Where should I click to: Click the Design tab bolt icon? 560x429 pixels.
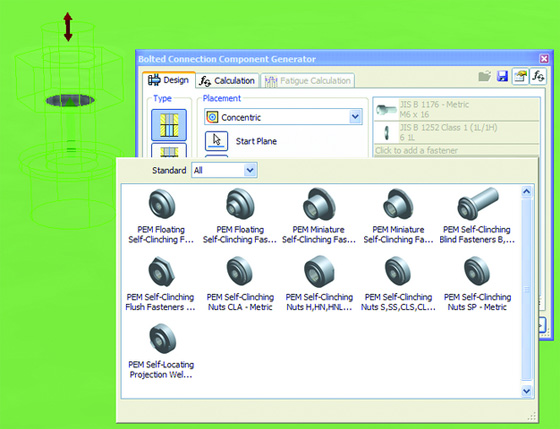(x=154, y=80)
